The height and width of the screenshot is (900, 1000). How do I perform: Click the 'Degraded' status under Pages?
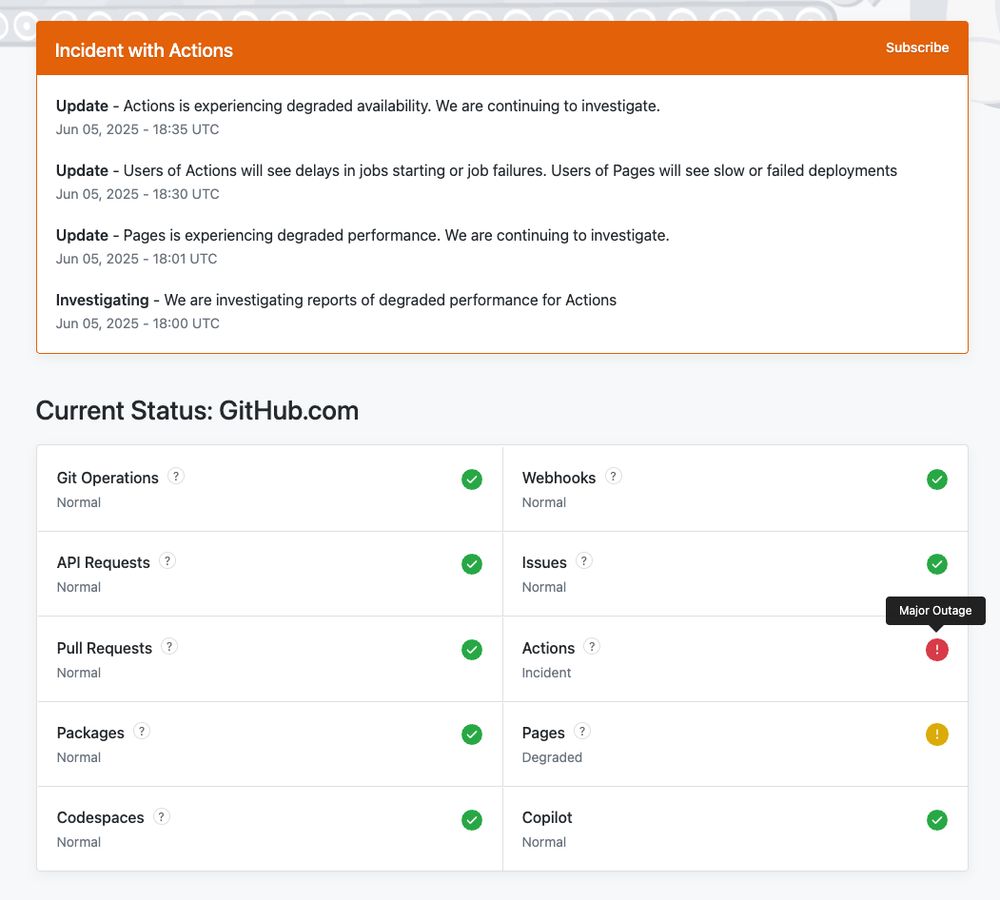[552, 758]
